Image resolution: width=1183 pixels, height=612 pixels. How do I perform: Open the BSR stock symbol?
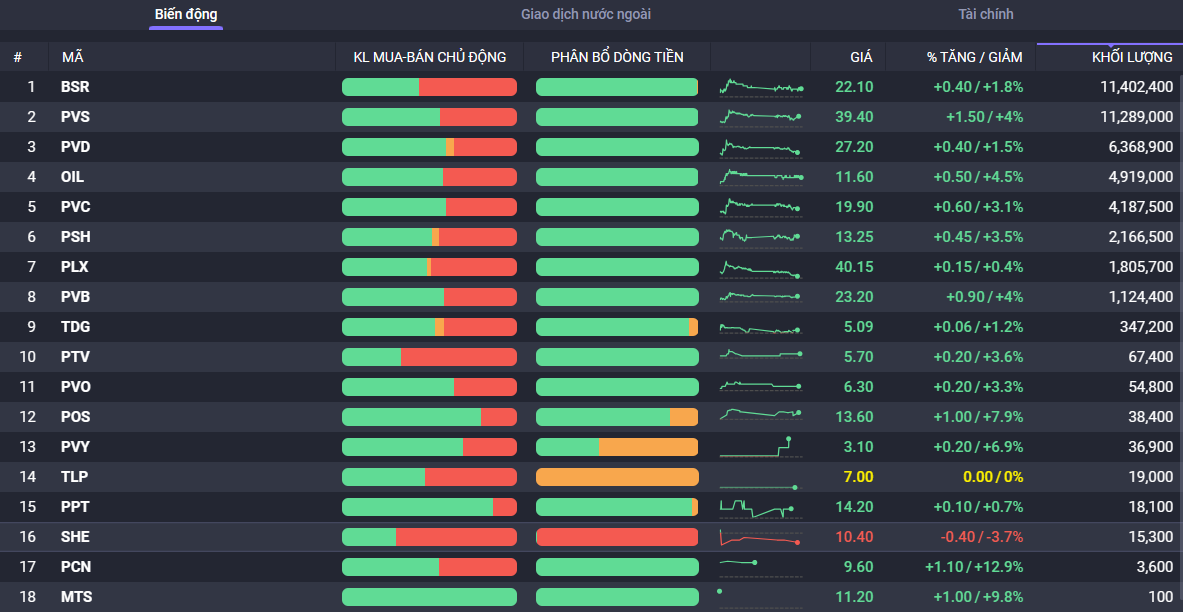(75, 87)
